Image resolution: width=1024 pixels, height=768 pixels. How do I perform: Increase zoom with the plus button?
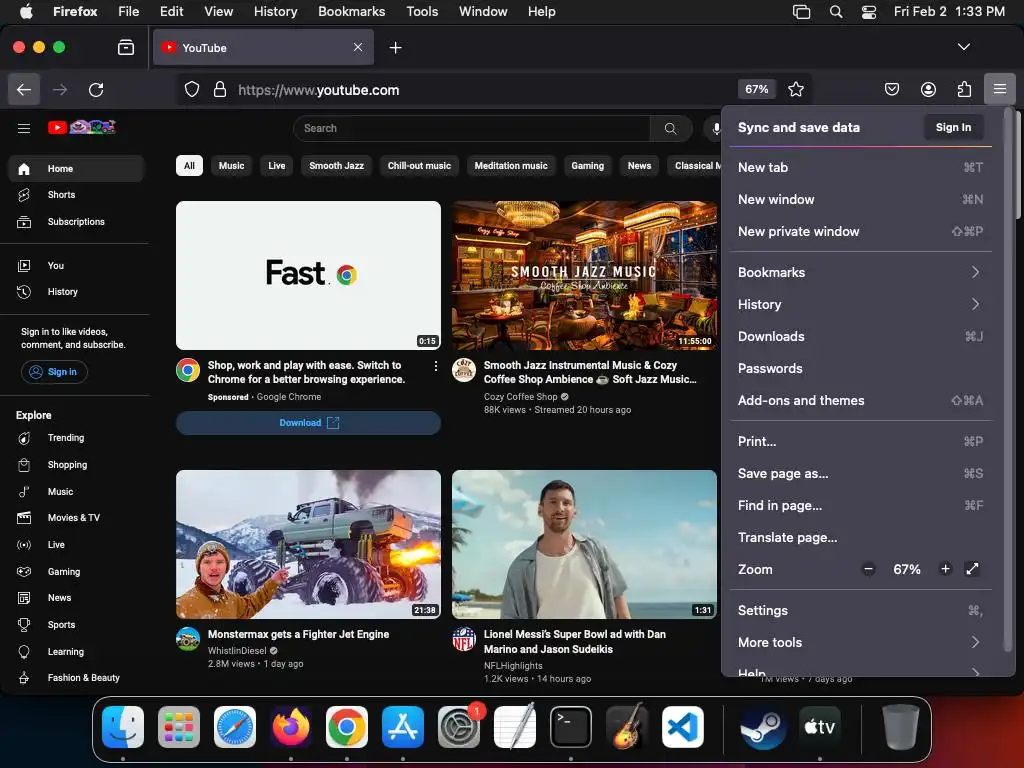[x=945, y=569]
